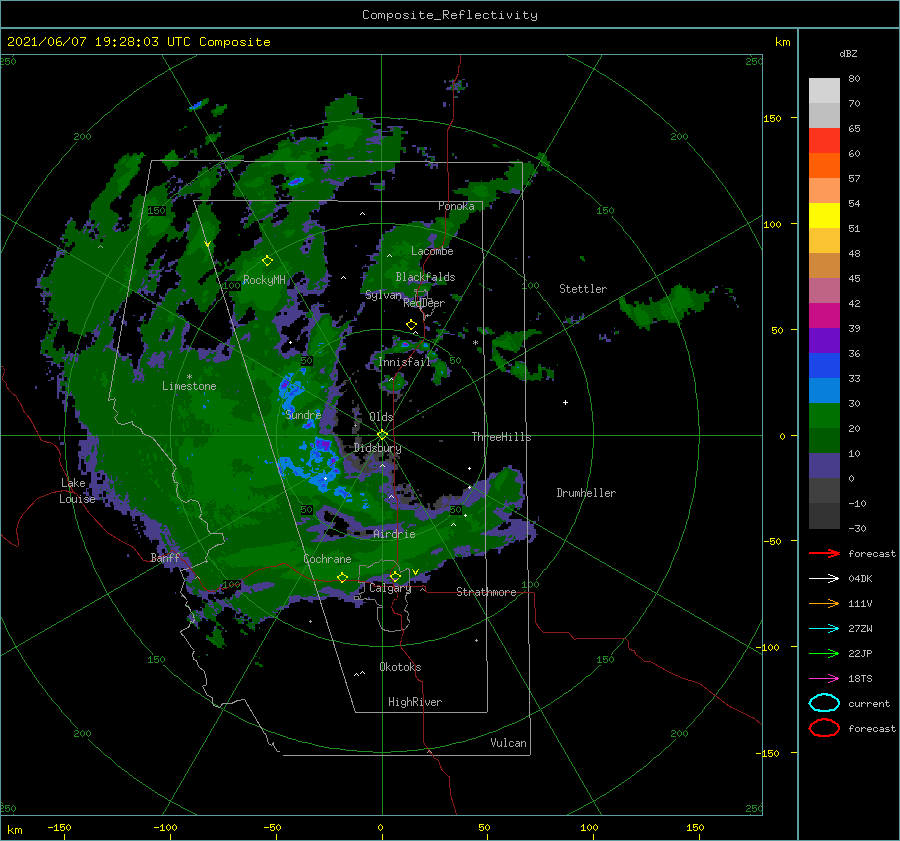Select the Cochrane label

tap(327, 559)
